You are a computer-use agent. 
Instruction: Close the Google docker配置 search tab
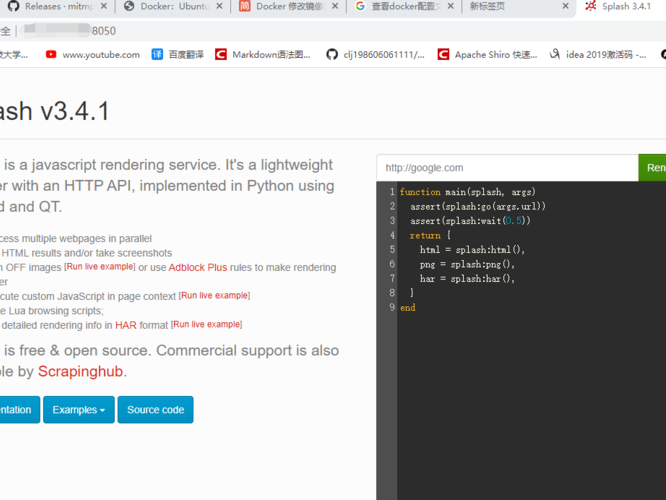[x=451, y=6]
